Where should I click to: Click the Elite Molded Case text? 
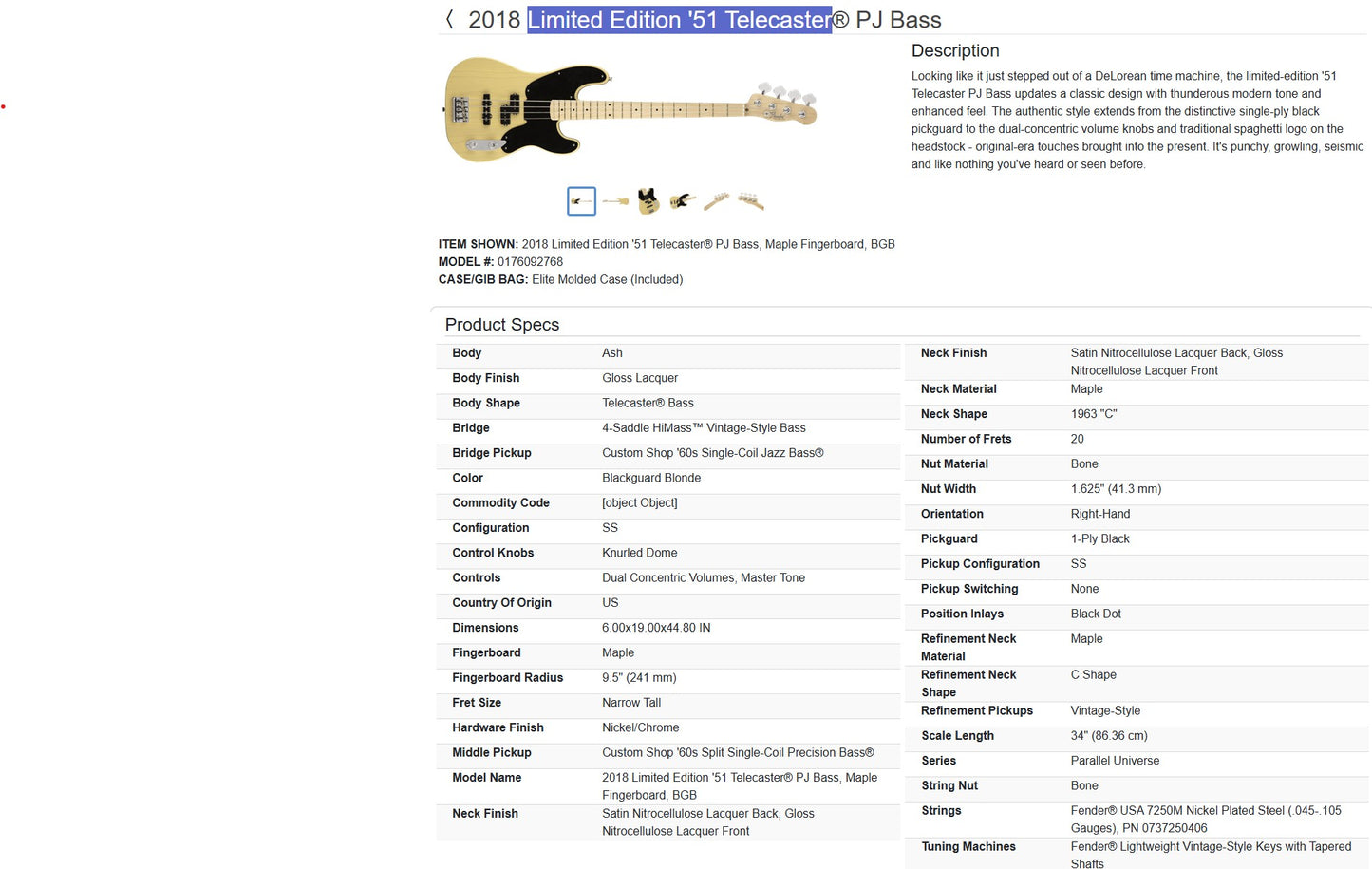(x=607, y=280)
